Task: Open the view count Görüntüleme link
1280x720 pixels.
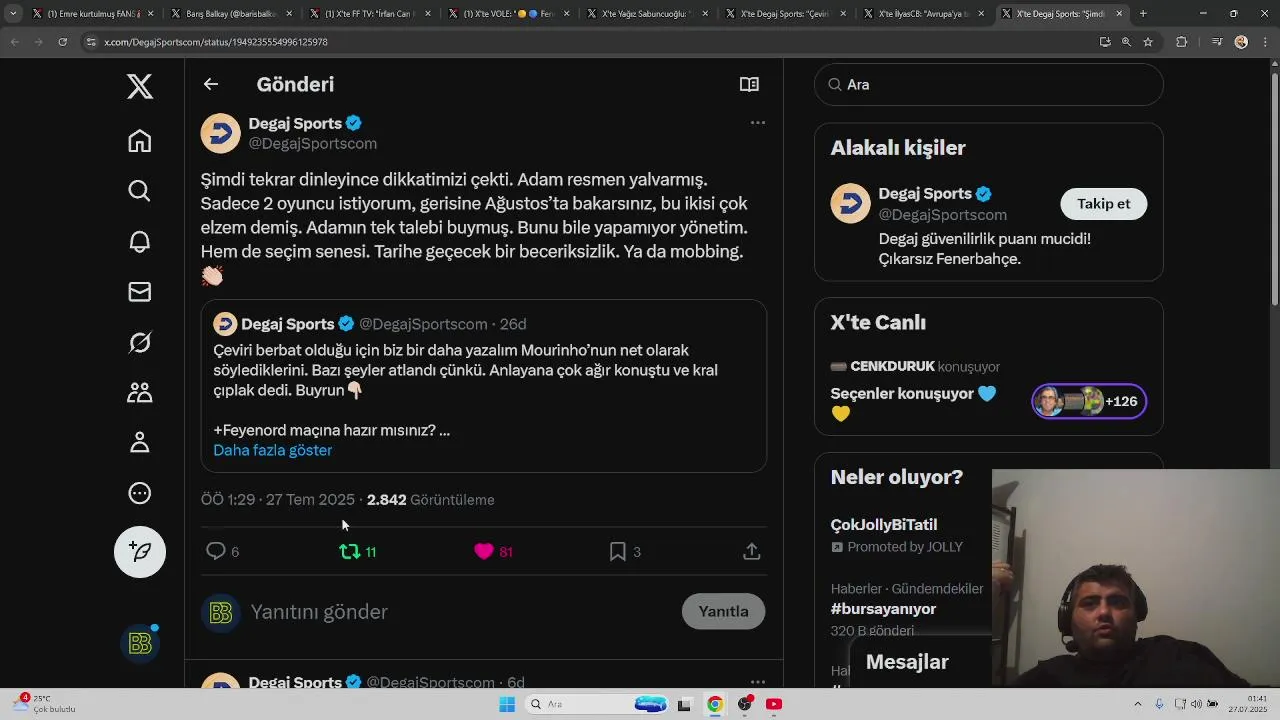Action: coord(431,500)
